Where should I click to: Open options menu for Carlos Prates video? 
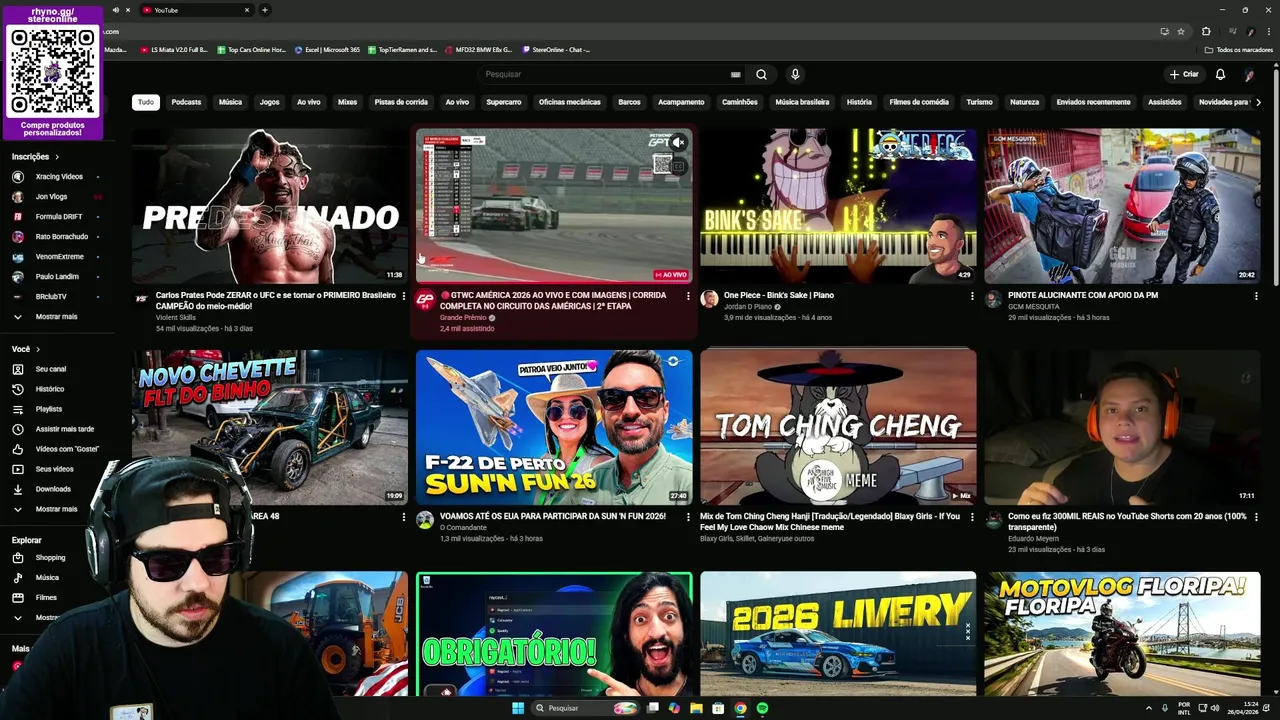click(x=404, y=296)
